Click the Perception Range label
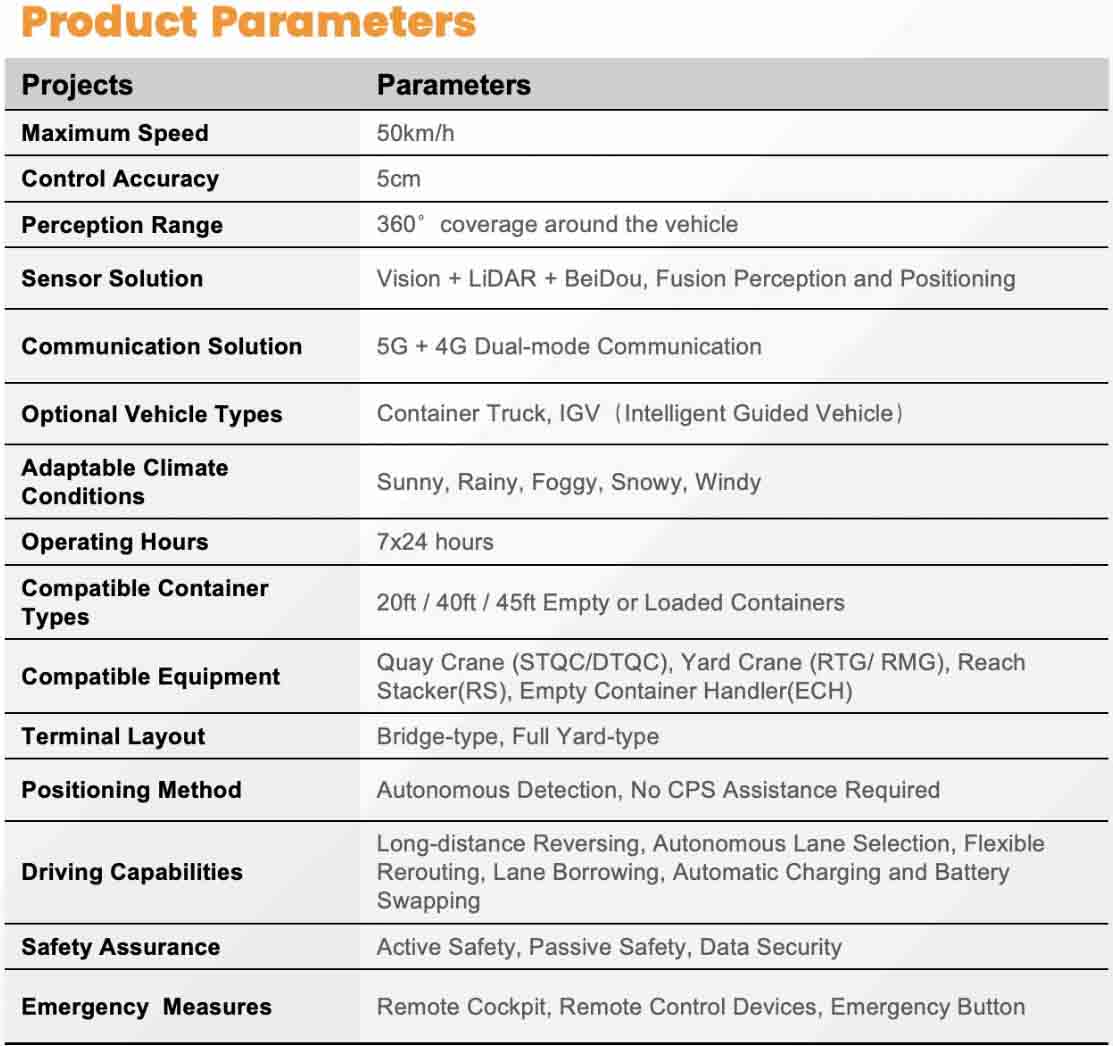The width and height of the screenshot is (1113, 1046). click(x=122, y=225)
